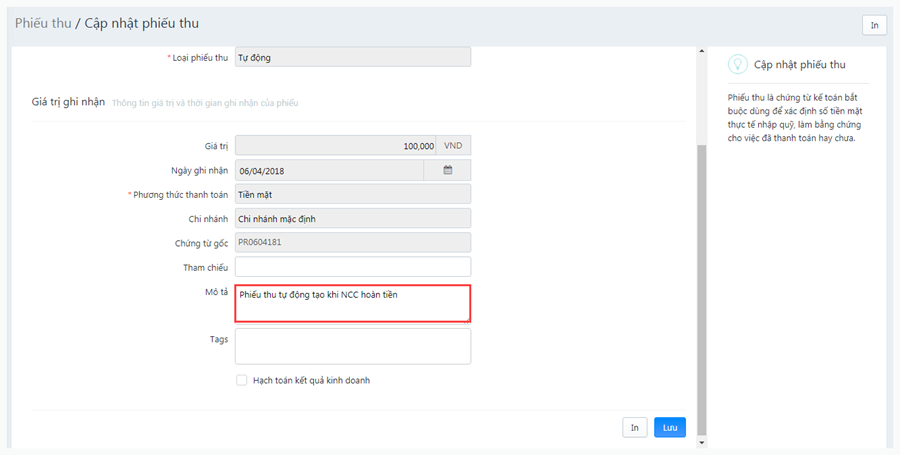Click the Lưu save button
Image resolution: width=900 pixels, height=455 pixels.
[670, 427]
